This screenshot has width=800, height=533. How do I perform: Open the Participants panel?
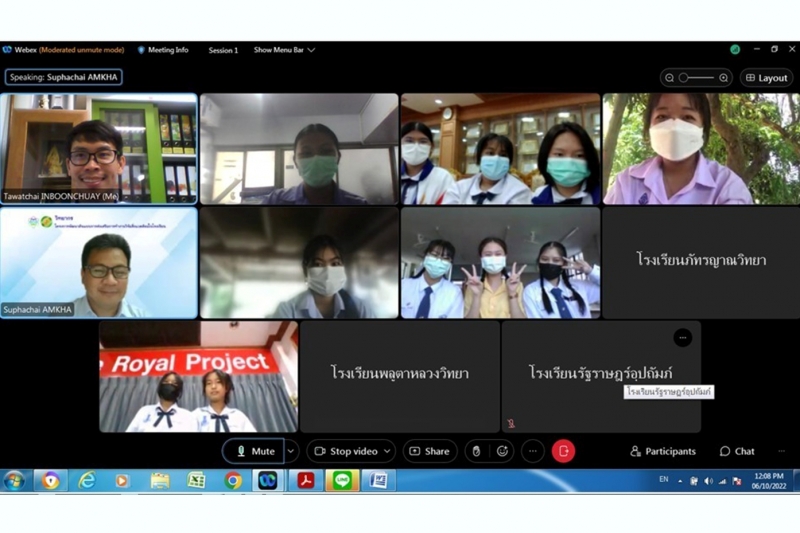click(662, 451)
